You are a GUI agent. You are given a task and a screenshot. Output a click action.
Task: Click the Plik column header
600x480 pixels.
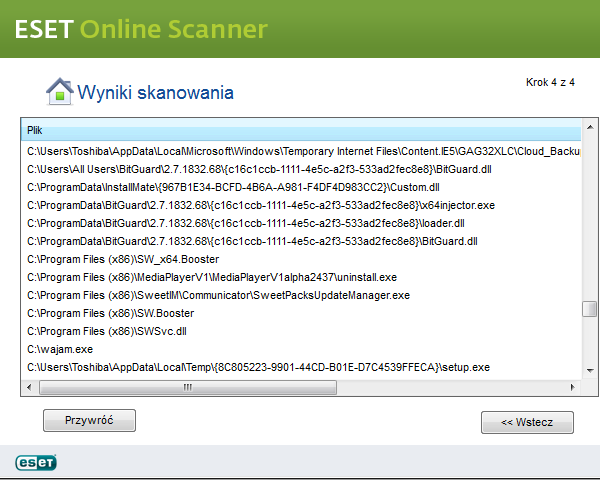click(x=301, y=130)
